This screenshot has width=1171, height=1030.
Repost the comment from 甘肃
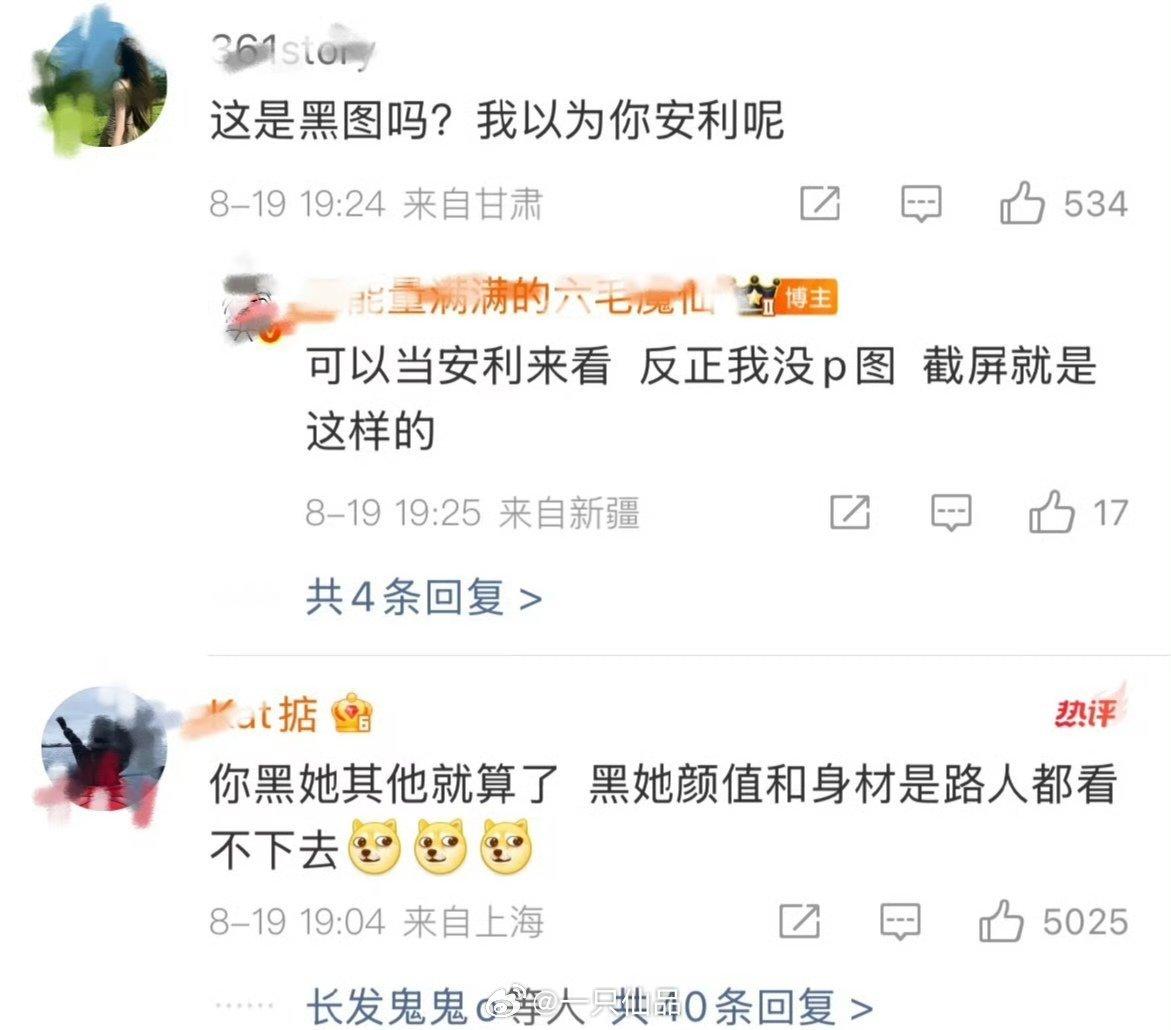click(x=820, y=203)
